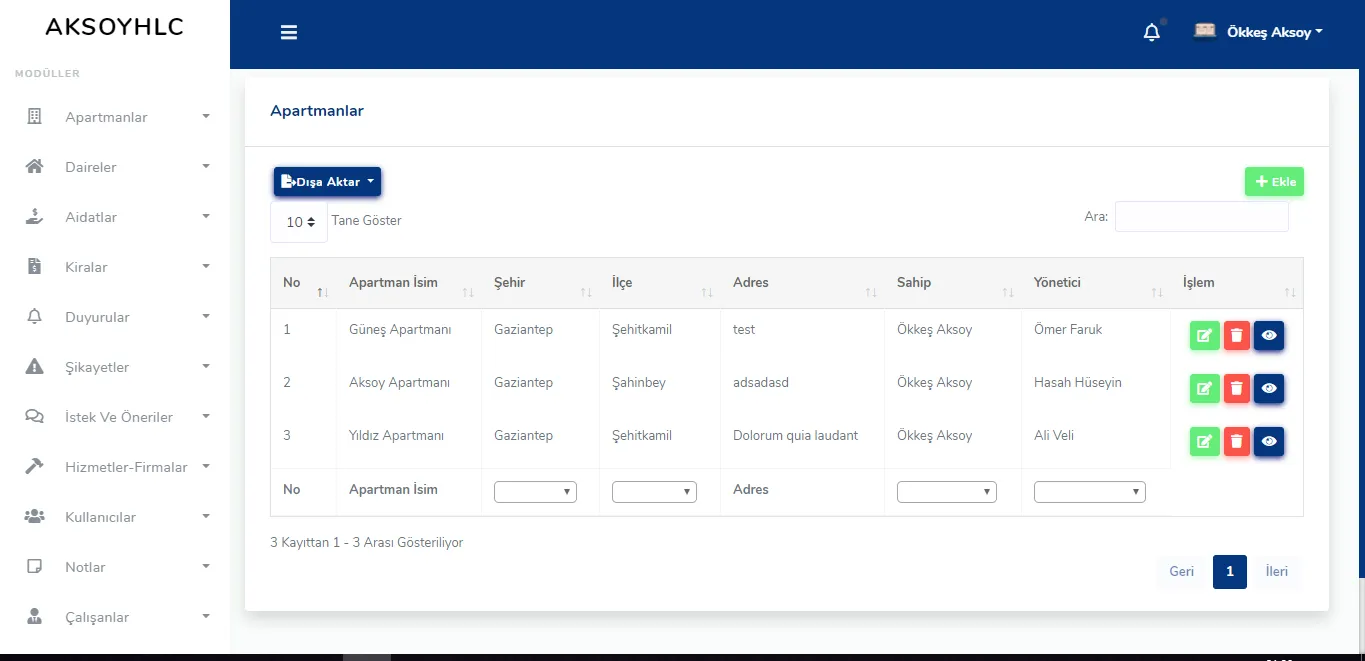Sort table by Apartman İsim column
Screen dimensions: 1365x661
click(409, 283)
